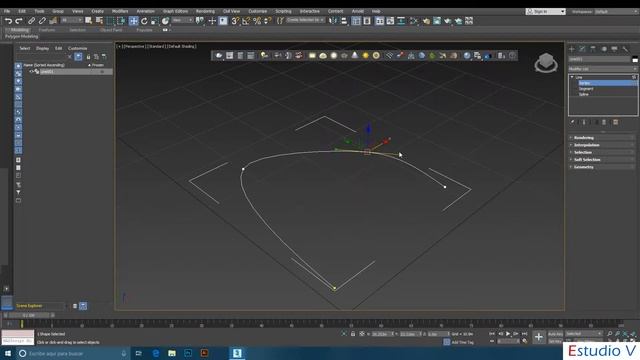Image resolution: width=640 pixels, height=360 pixels.
Task: Open the Sign In dropdown
Action: click(545, 11)
